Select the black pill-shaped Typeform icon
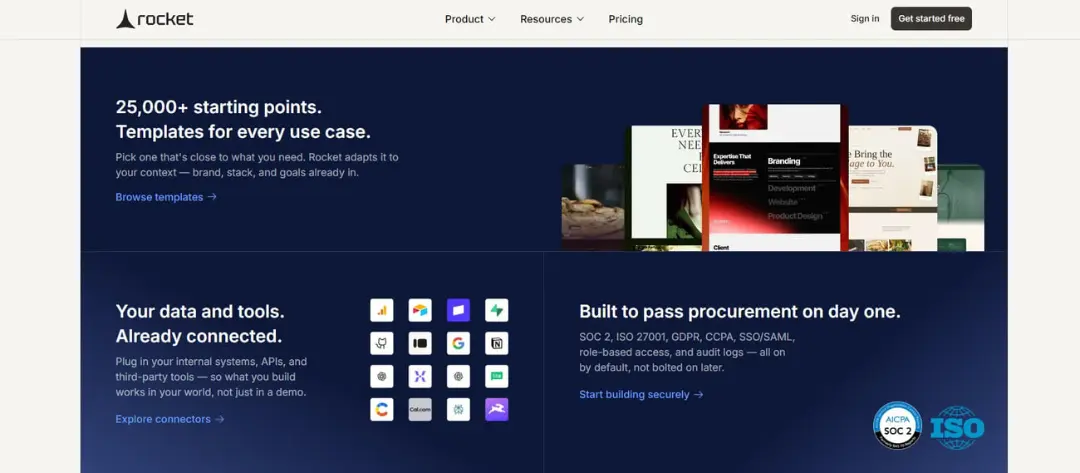 (x=419, y=343)
